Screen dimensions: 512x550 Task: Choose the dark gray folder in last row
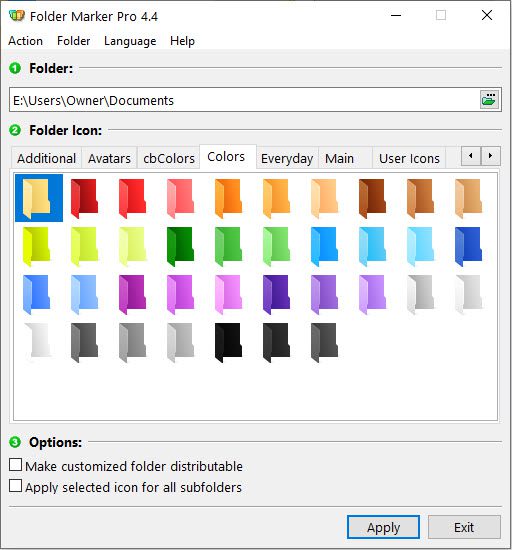pyautogui.click(x=84, y=342)
